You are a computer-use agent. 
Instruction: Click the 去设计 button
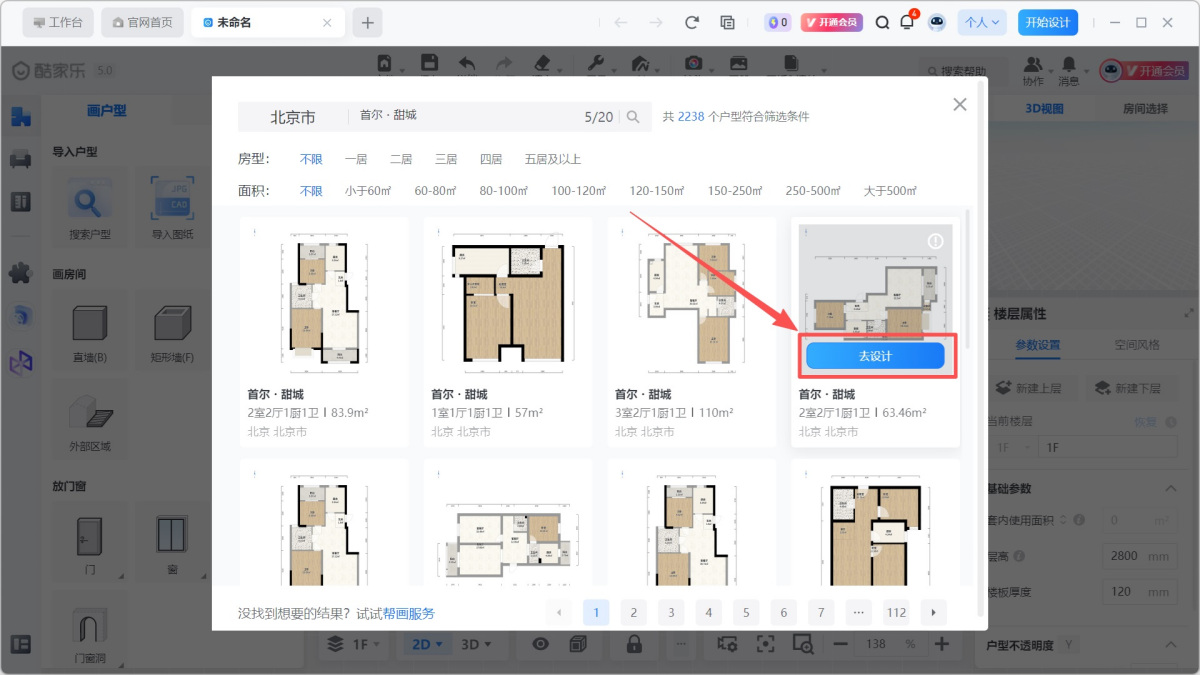point(875,355)
